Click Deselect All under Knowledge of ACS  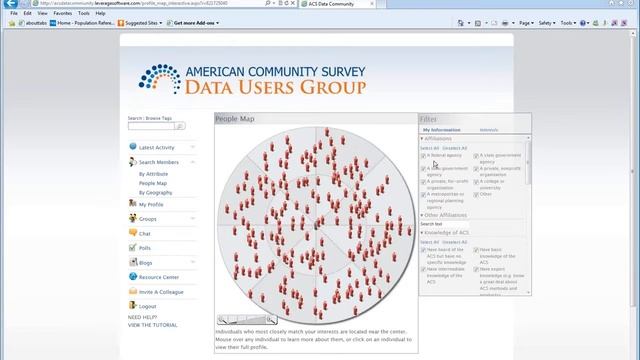point(454,242)
